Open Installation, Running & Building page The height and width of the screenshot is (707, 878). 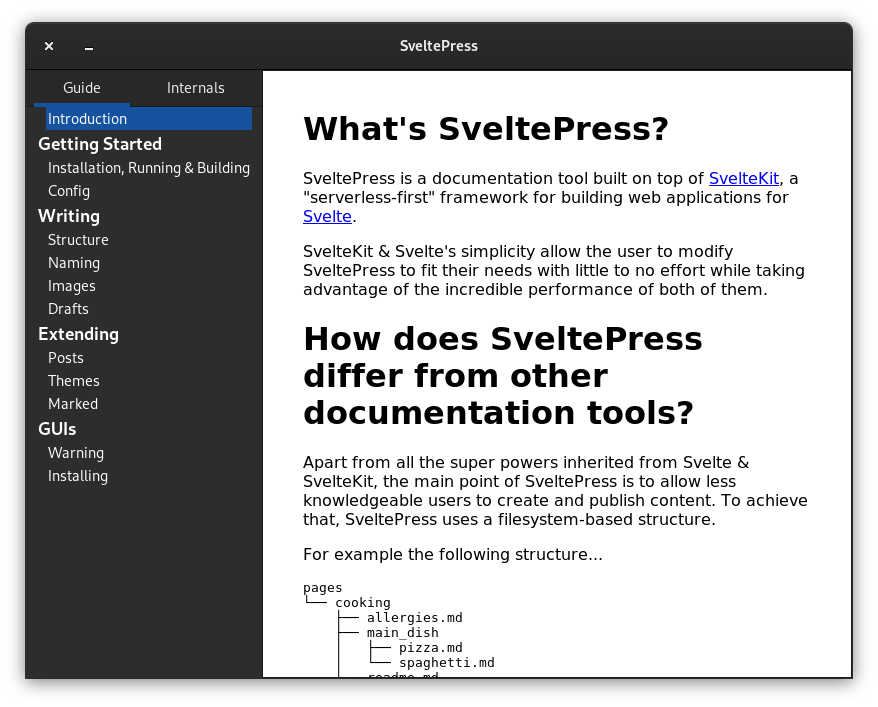click(x=148, y=168)
